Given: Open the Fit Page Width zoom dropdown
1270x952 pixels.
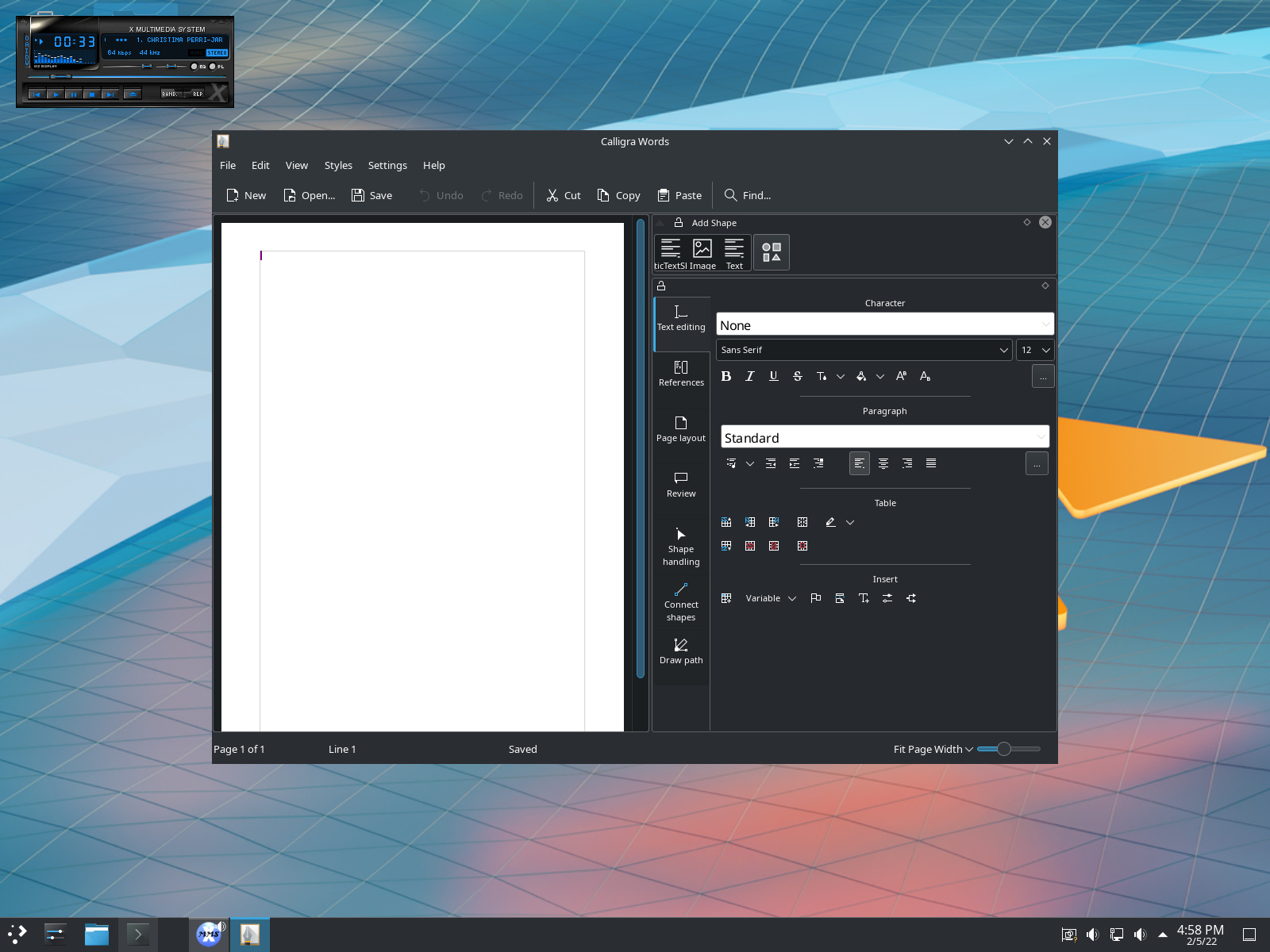Looking at the screenshot, I should pyautogui.click(x=933, y=749).
